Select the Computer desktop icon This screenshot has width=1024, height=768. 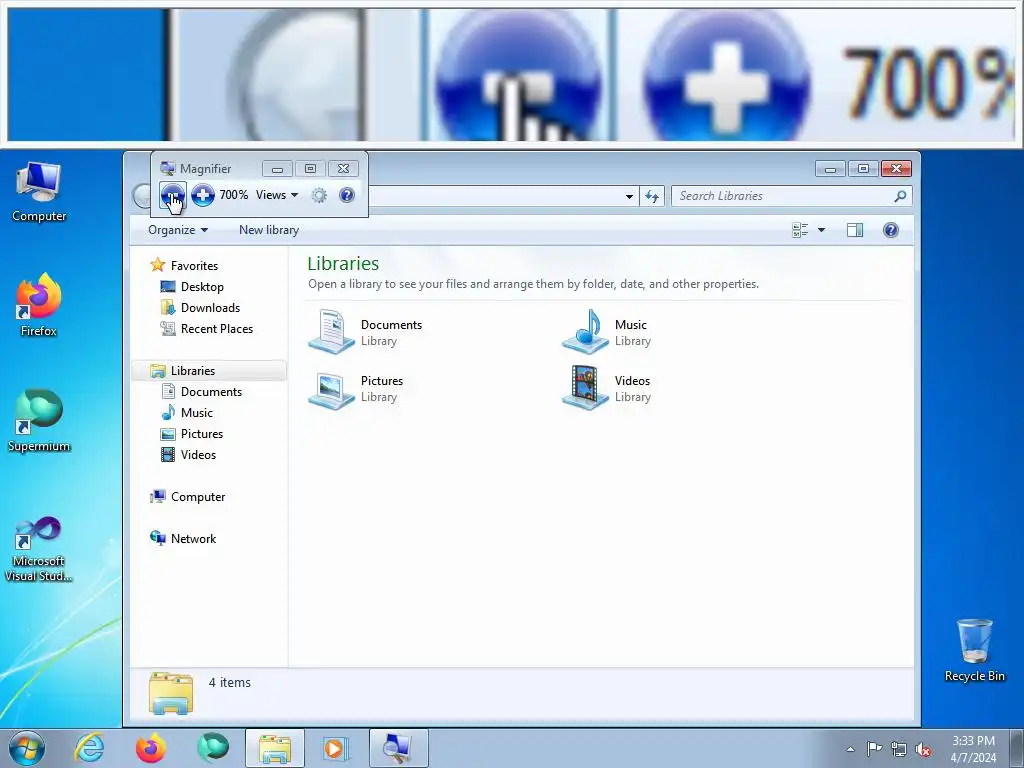coord(39,192)
